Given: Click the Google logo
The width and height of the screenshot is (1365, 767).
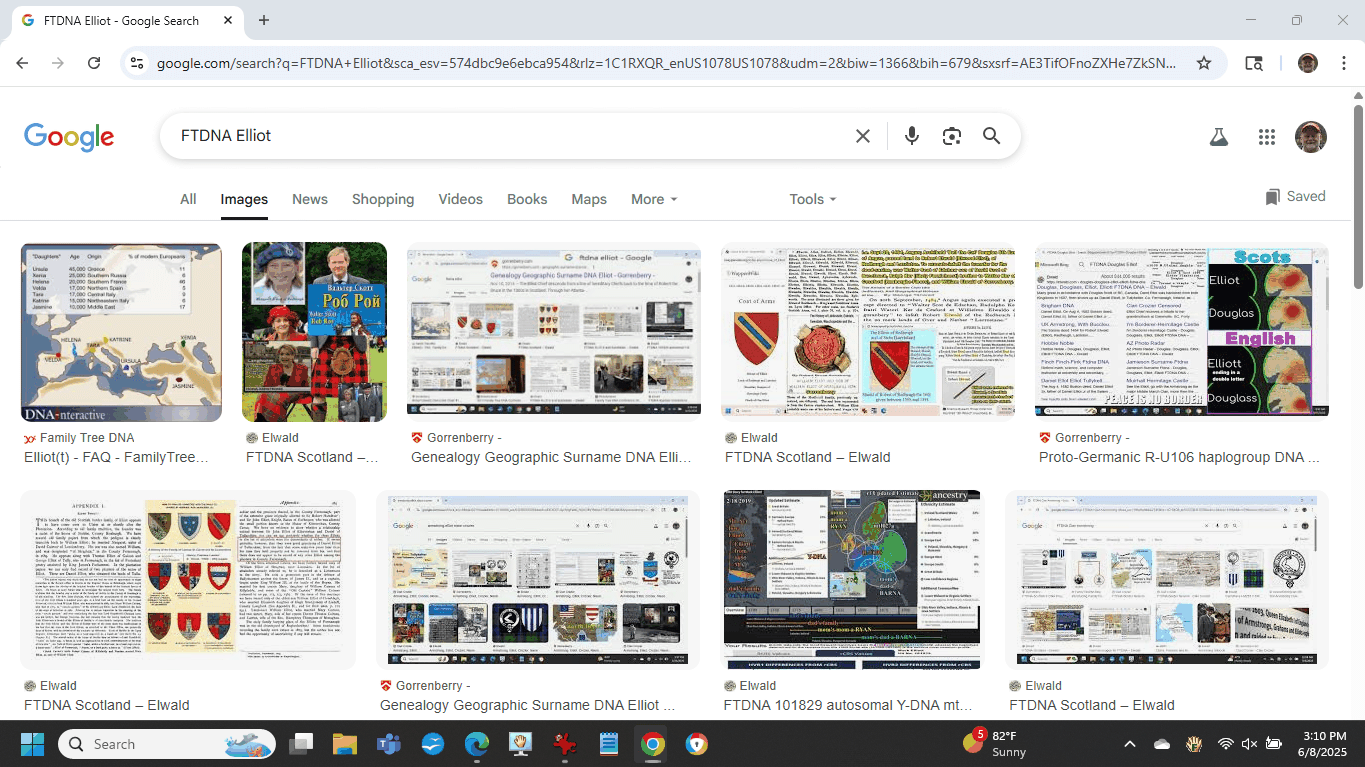Looking at the screenshot, I should [x=69, y=137].
